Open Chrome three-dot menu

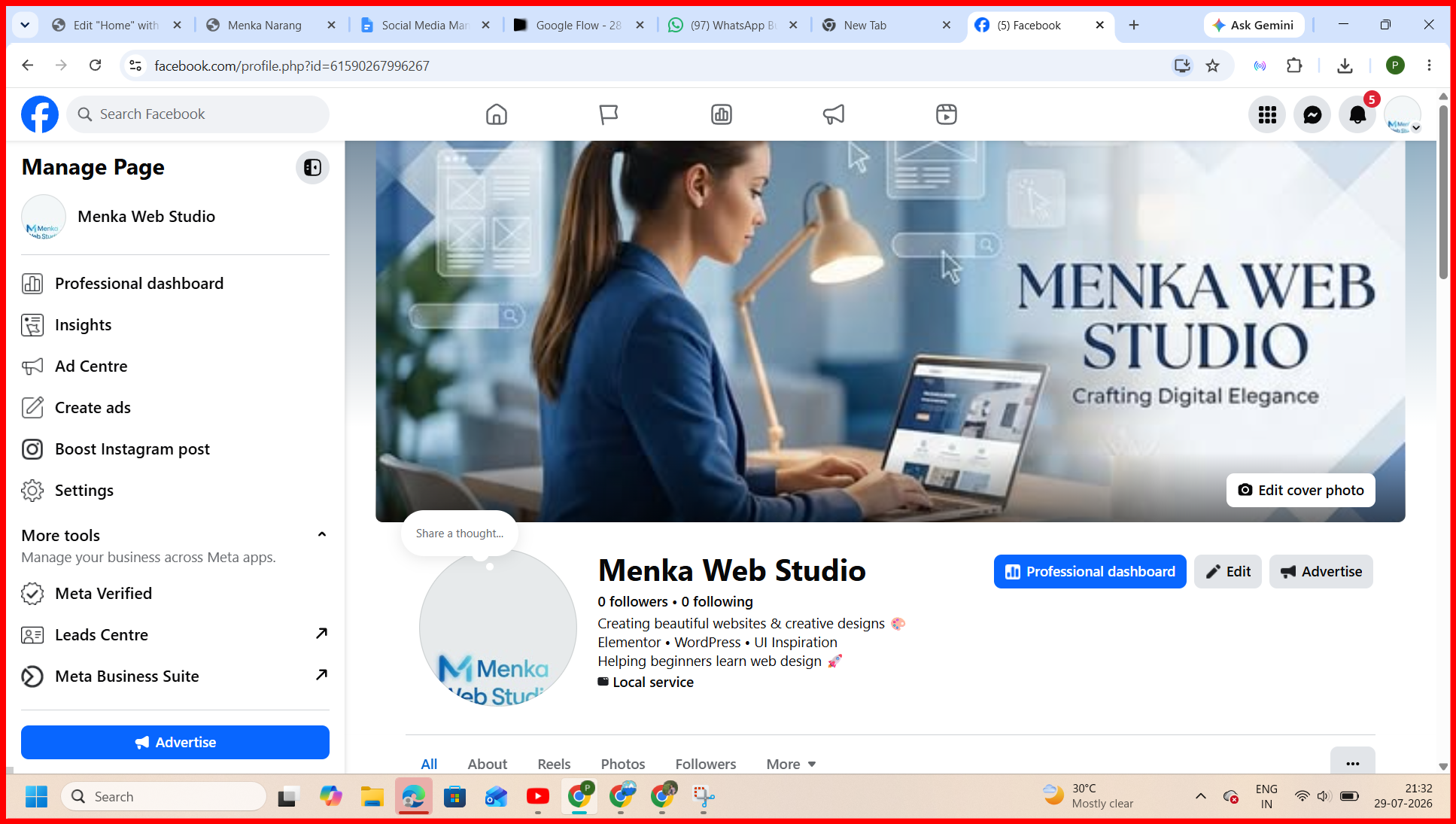[x=1429, y=65]
